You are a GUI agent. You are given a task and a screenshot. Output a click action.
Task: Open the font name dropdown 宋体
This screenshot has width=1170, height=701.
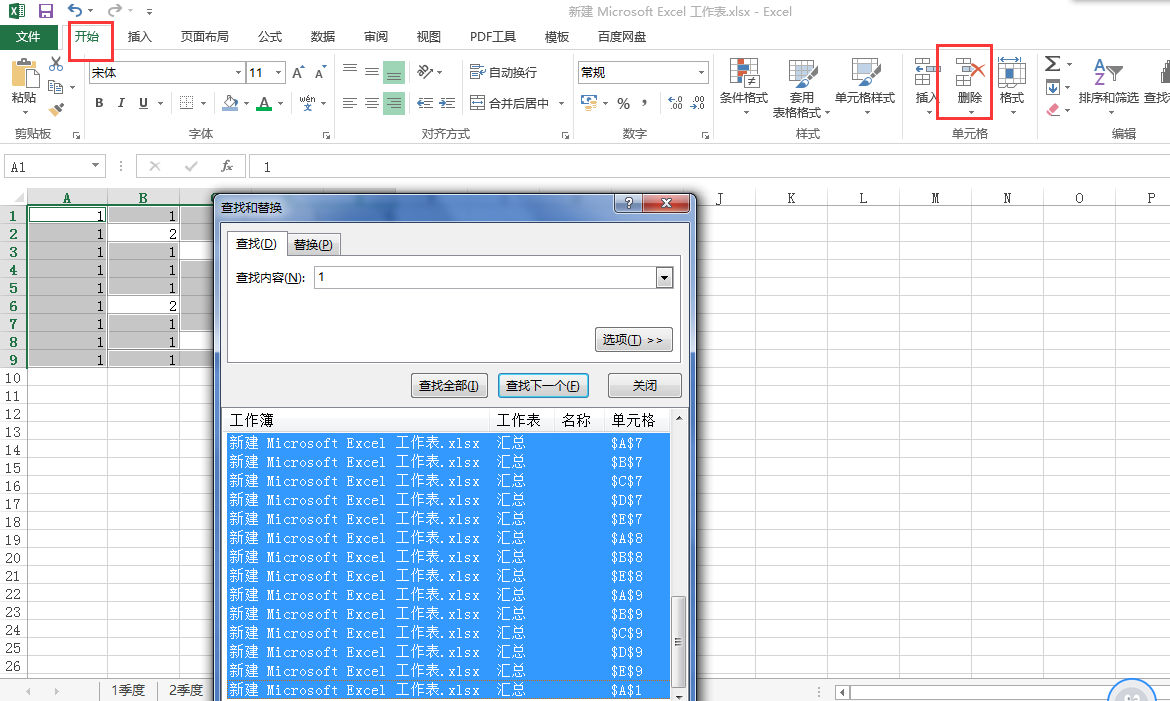coord(239,72)
